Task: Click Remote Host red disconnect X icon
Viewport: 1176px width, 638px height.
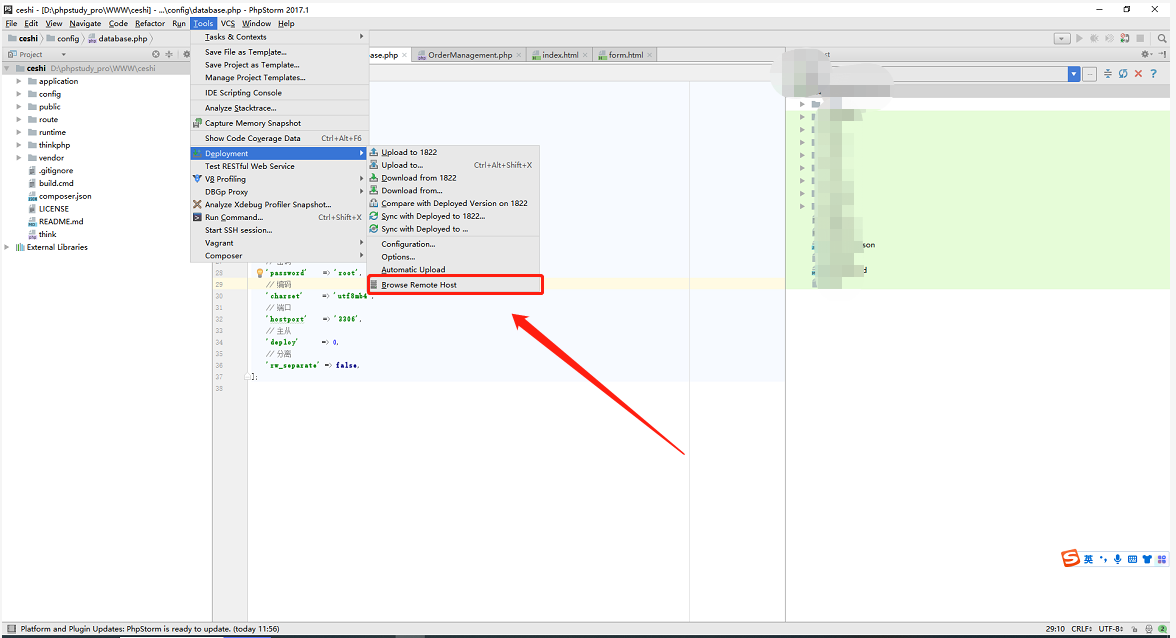Action: coord(1138,73)
